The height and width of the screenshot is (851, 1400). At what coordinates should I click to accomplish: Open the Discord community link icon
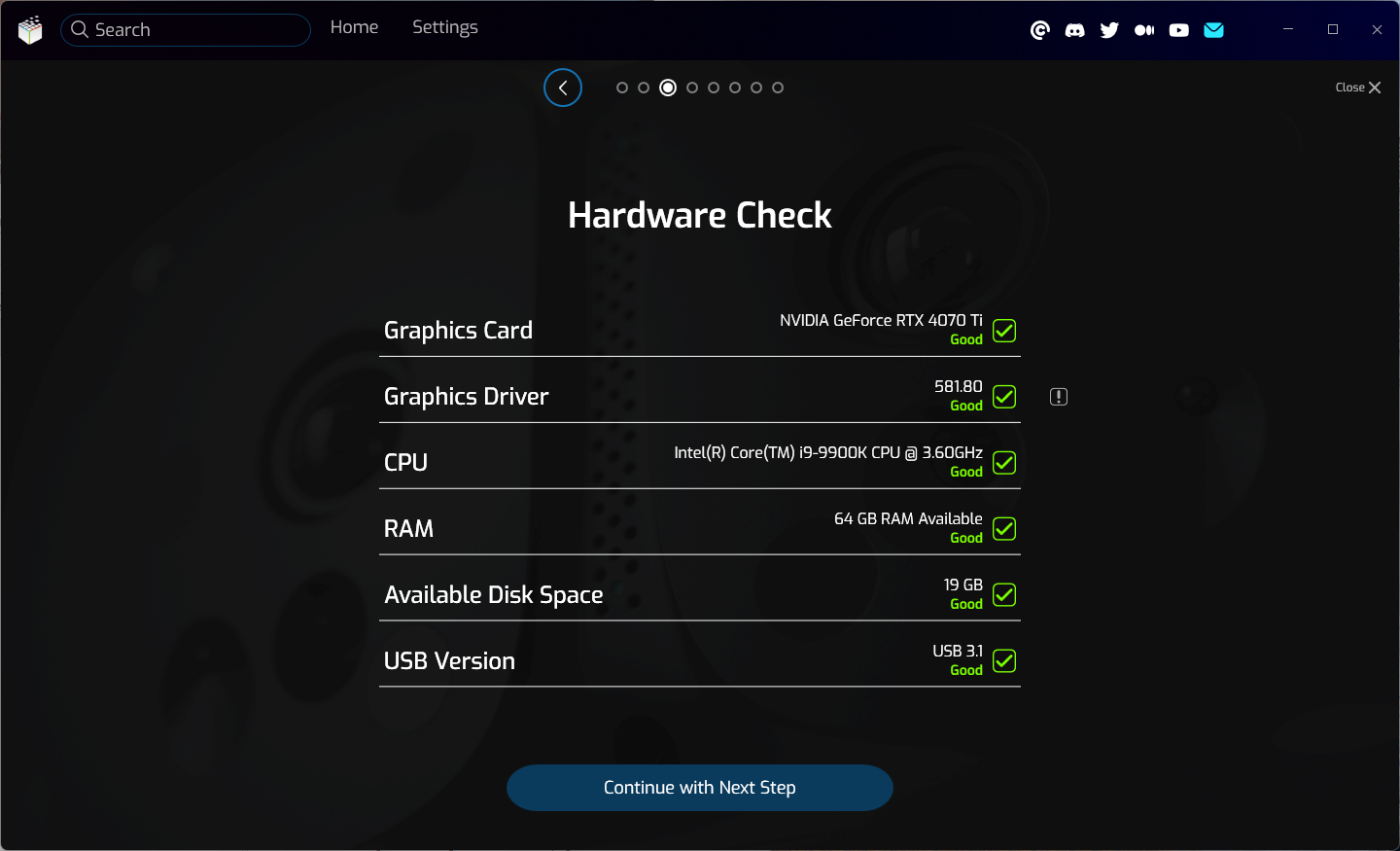point(1074,30)
